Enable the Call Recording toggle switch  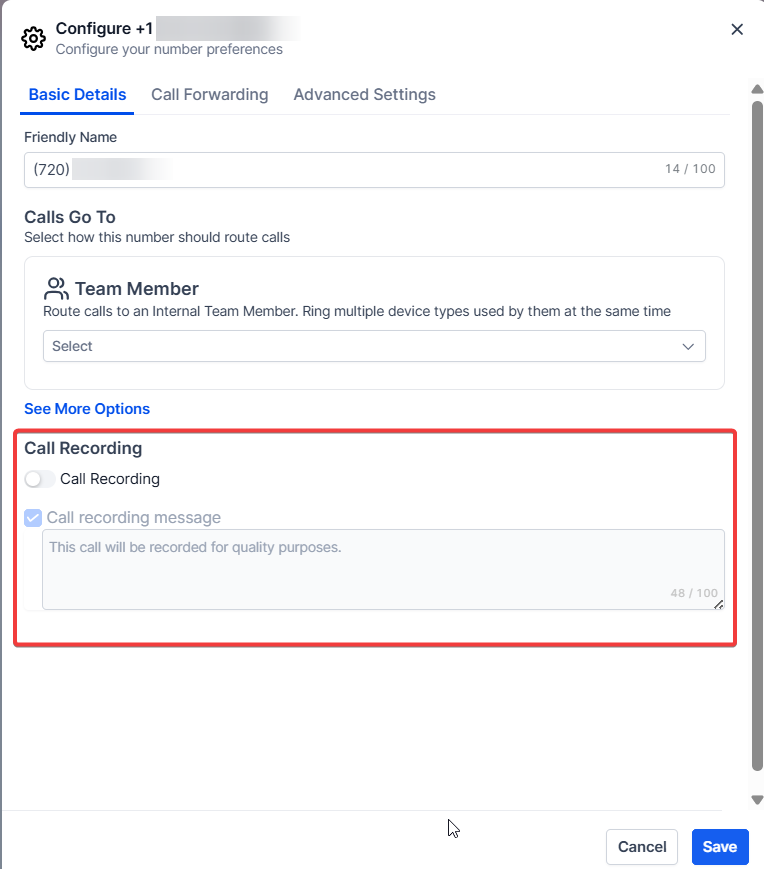click(x=40, y=479)
